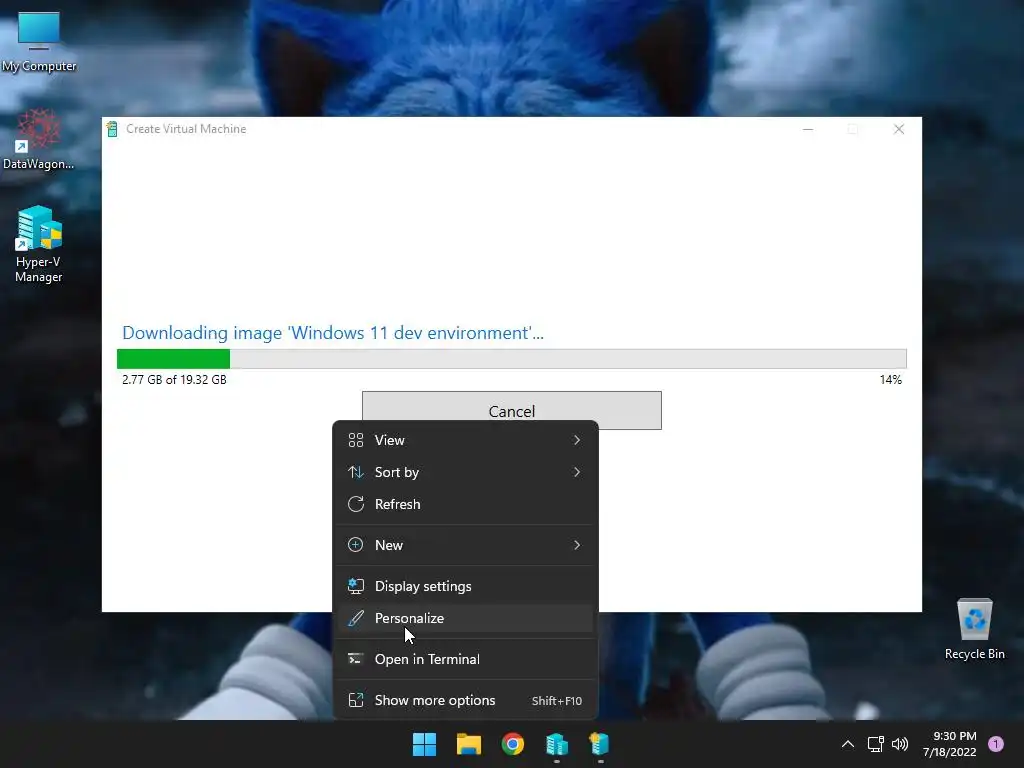Viewport: 1024px width, 768px height.
Task: Open the notification badge in the taskbar
Action: pos(996,744)
